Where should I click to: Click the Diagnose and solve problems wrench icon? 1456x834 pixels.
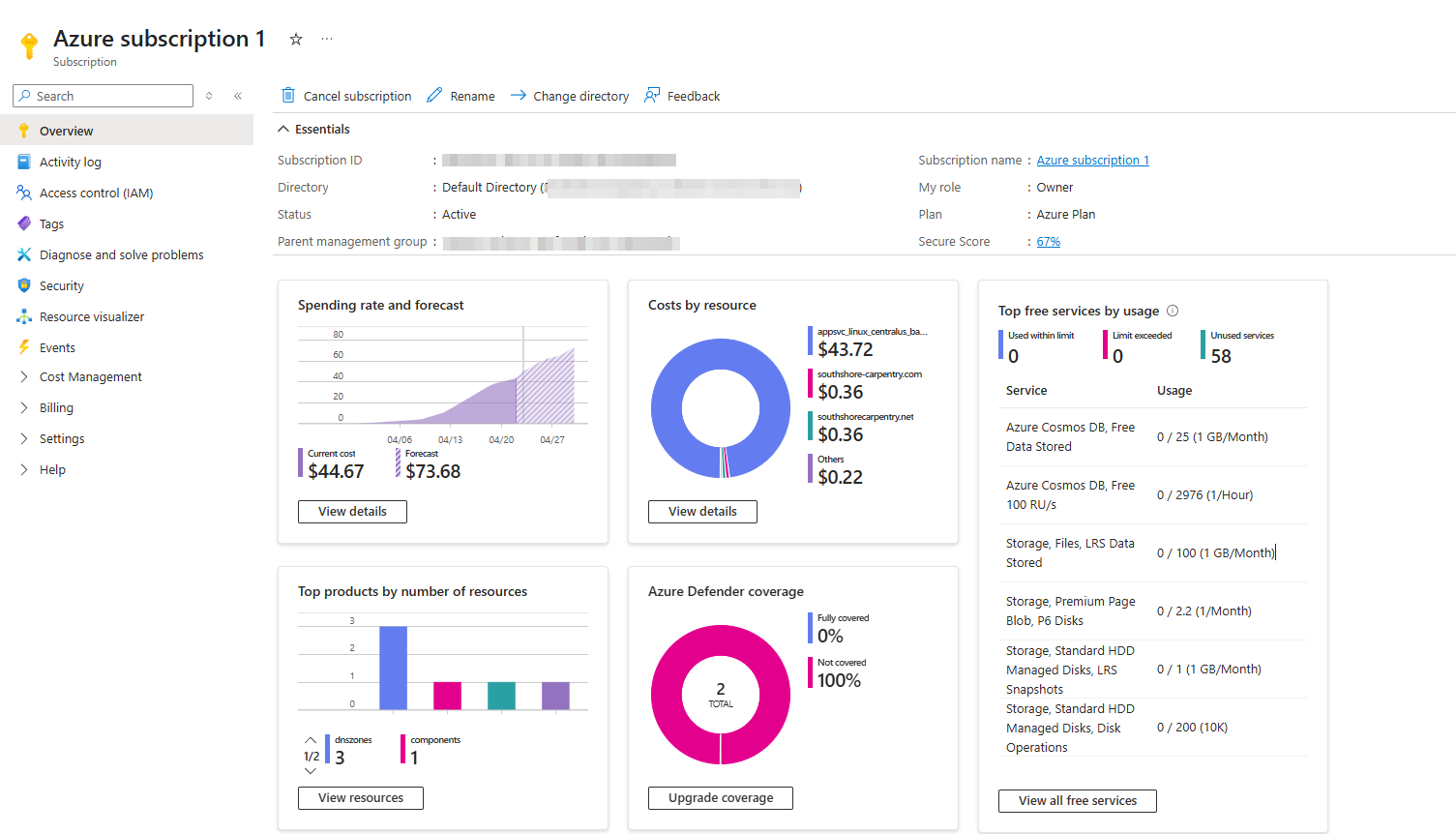tap(24, 254)
